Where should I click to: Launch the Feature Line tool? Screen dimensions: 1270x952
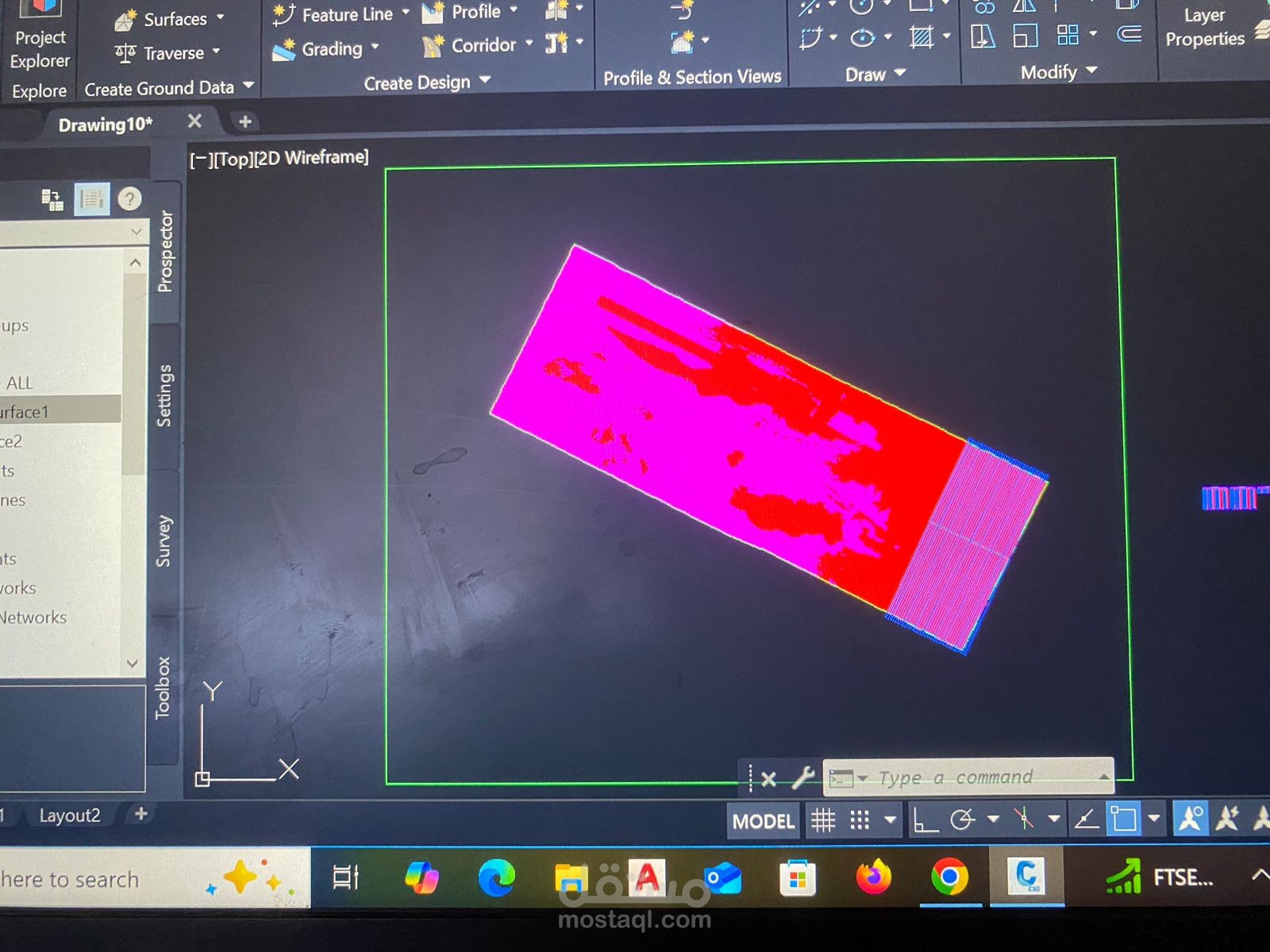347,13
